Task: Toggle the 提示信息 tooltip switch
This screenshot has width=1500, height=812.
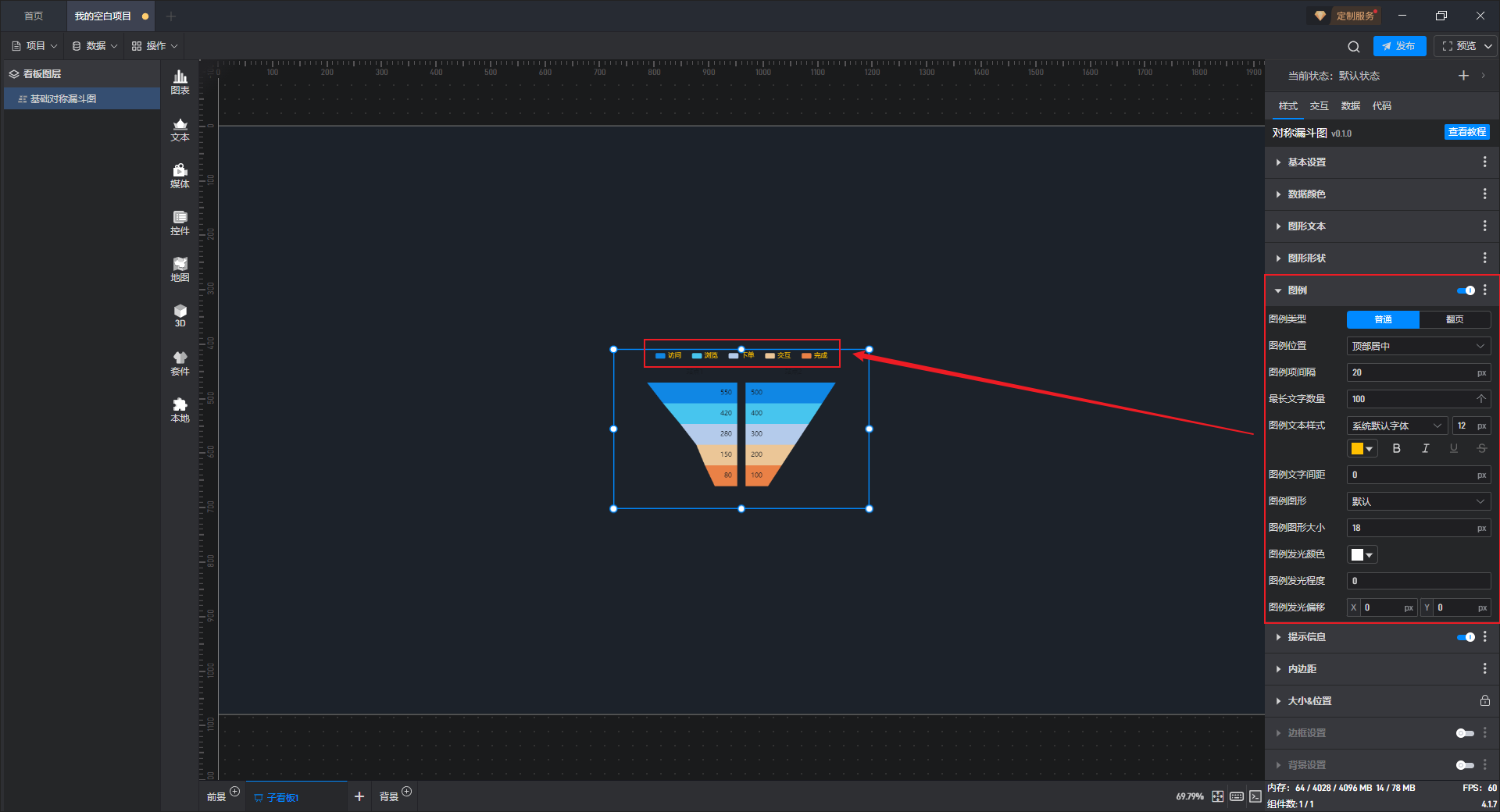Action: point(1466,637)
